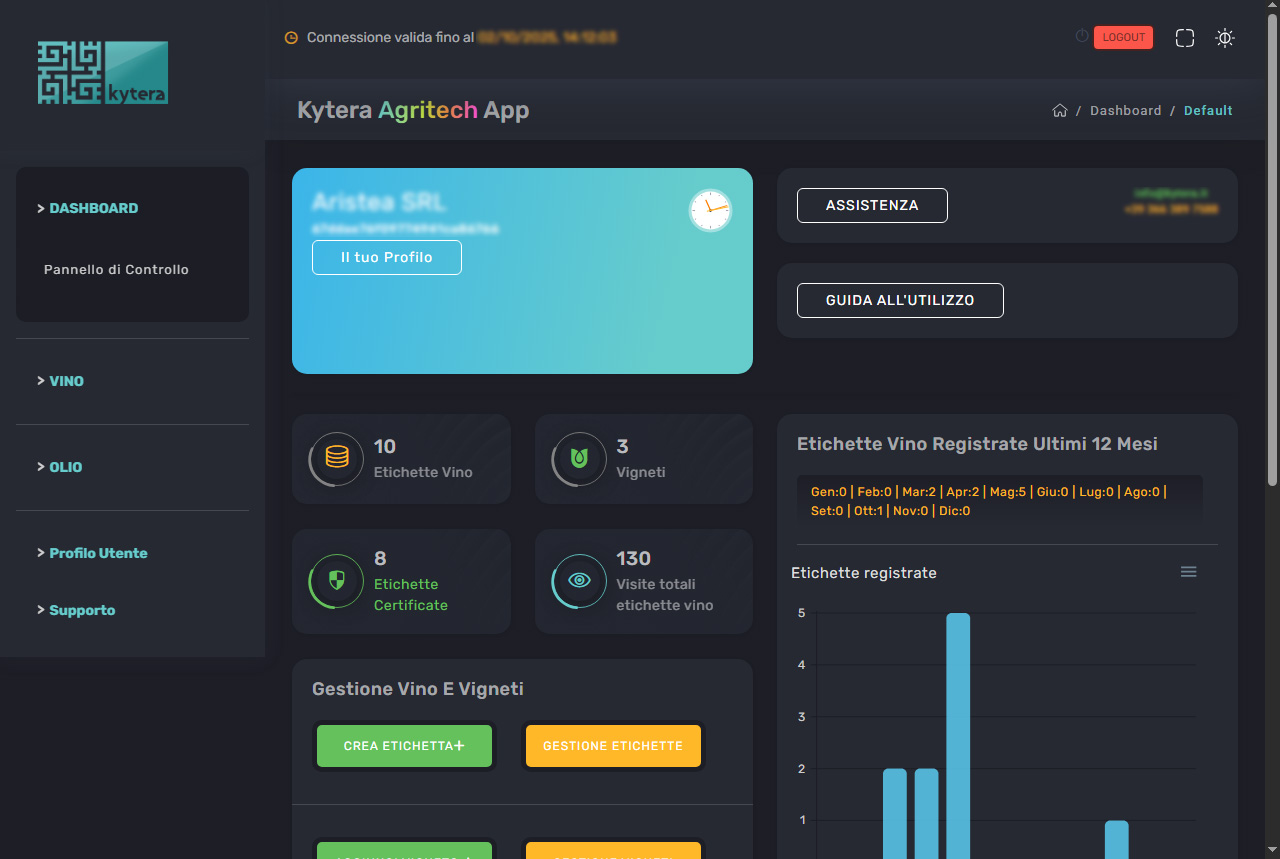Click the Vigneti leaf icon
The image size is (1280, 859).
(579, 458)
